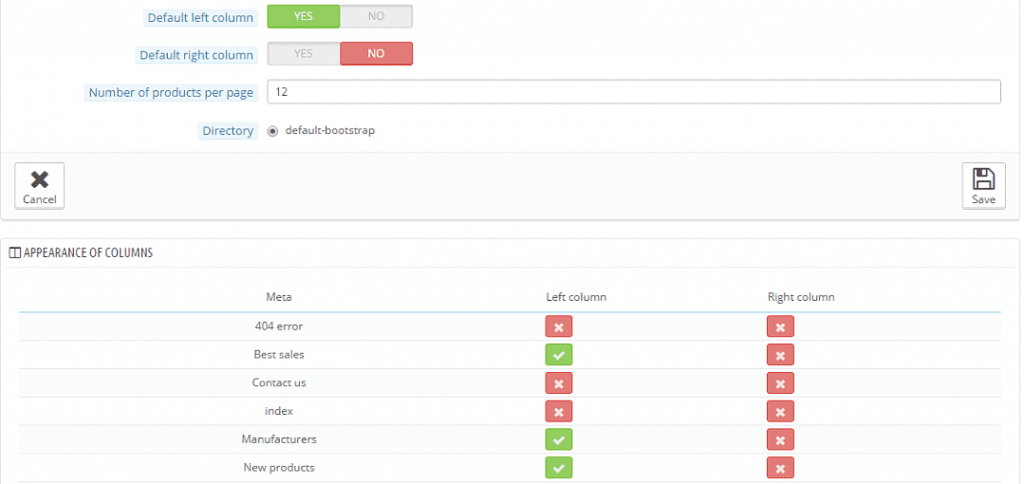Enable right column for Manufacturers

point(780,440)
